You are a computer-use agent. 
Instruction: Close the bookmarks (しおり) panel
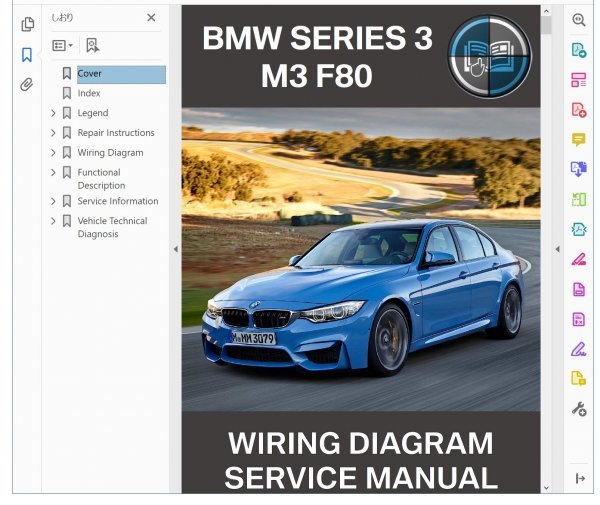tap(151, 18)
